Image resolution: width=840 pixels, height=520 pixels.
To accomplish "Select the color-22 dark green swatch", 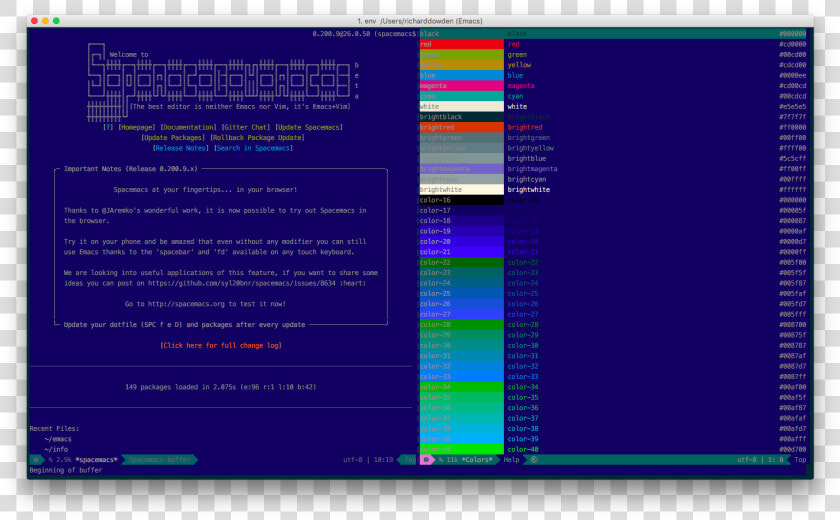I will [x=461, y=262].
